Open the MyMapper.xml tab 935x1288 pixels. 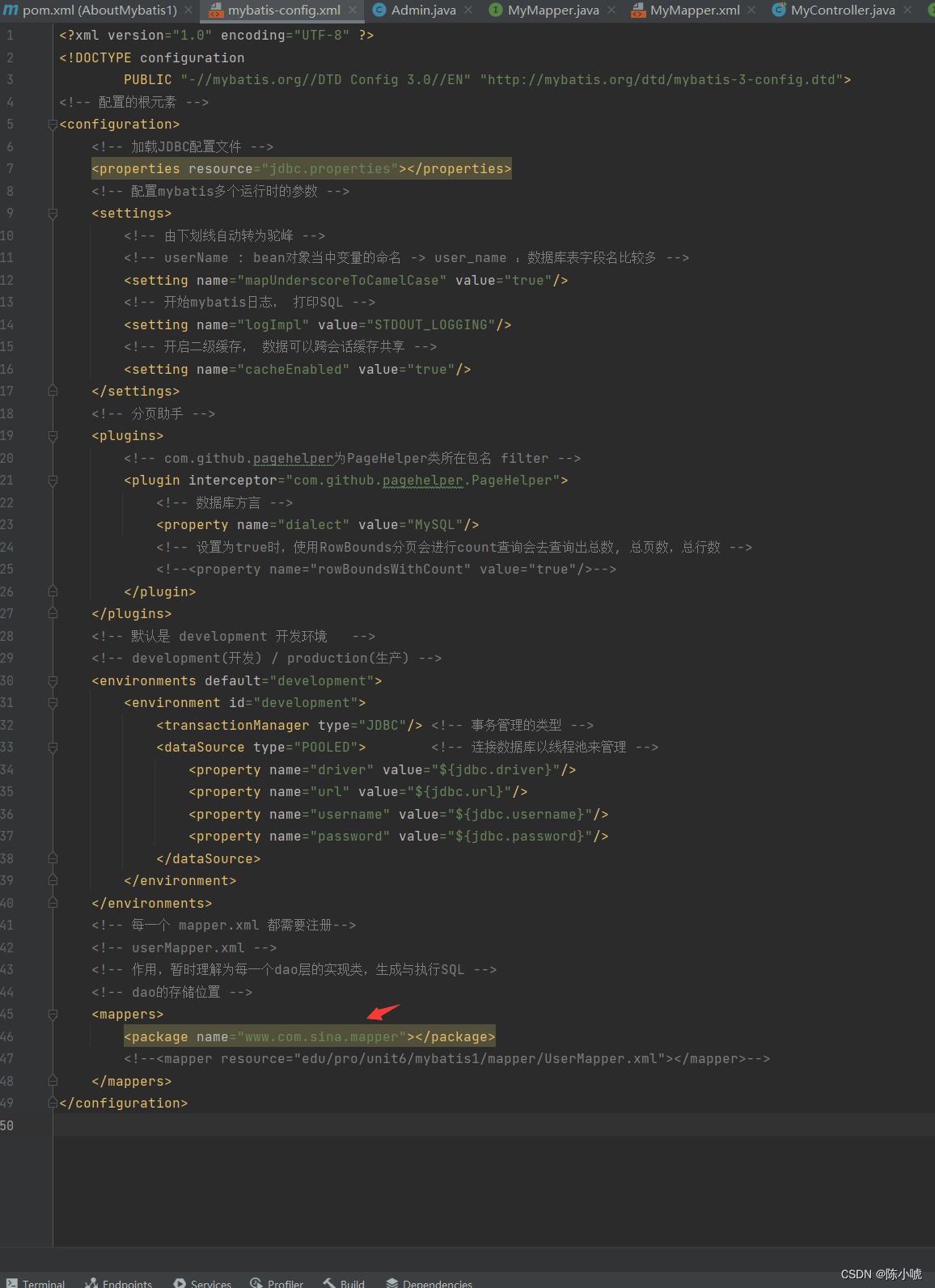[x=695, y=11]
